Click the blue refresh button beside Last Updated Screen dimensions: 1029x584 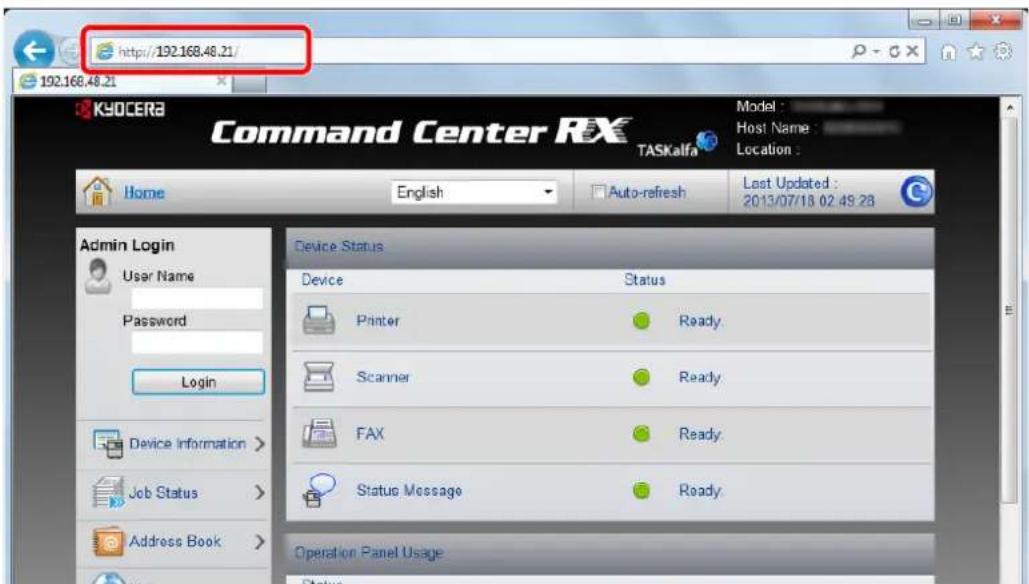coord(916,192)
